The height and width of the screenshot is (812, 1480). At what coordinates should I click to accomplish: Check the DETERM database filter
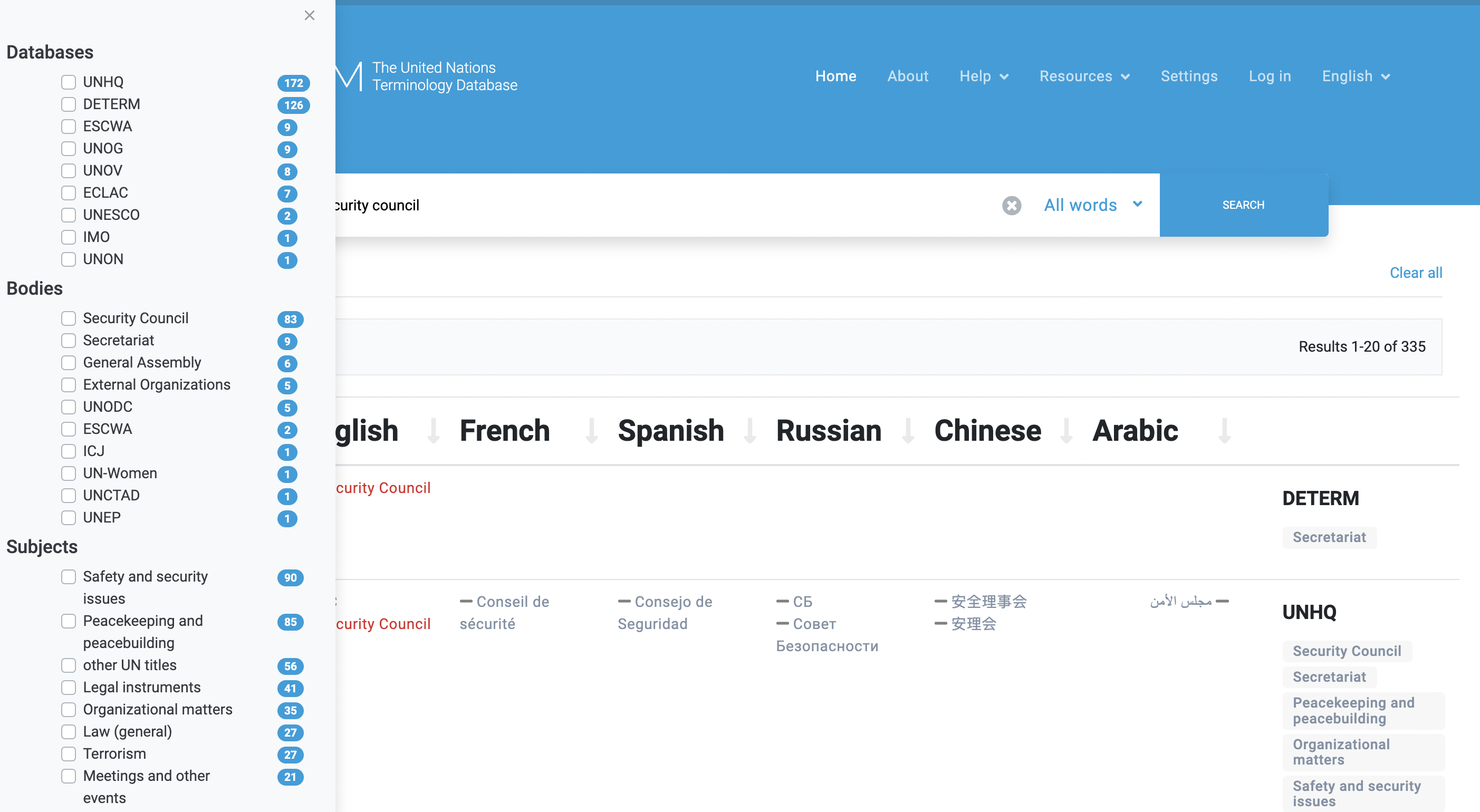point(69,104)
